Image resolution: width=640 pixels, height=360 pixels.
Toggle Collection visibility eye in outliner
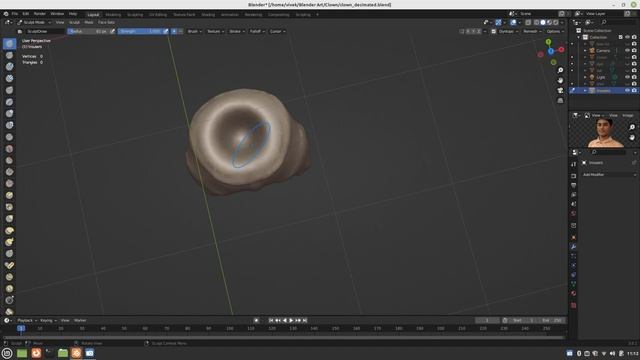tap(627, 37)
